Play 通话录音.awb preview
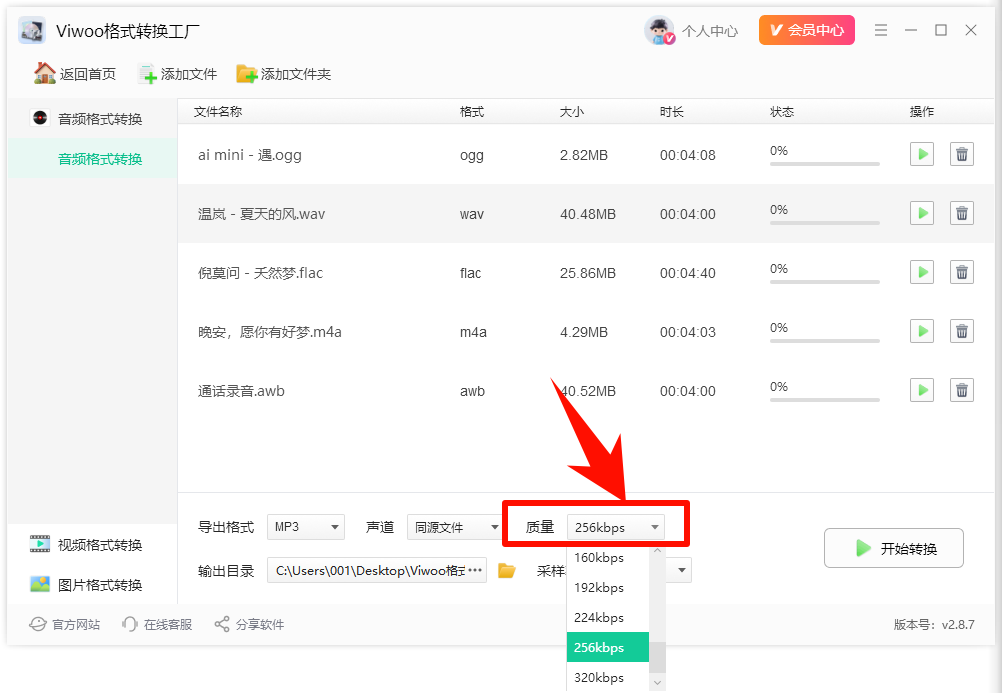 (x=921, y=390)
